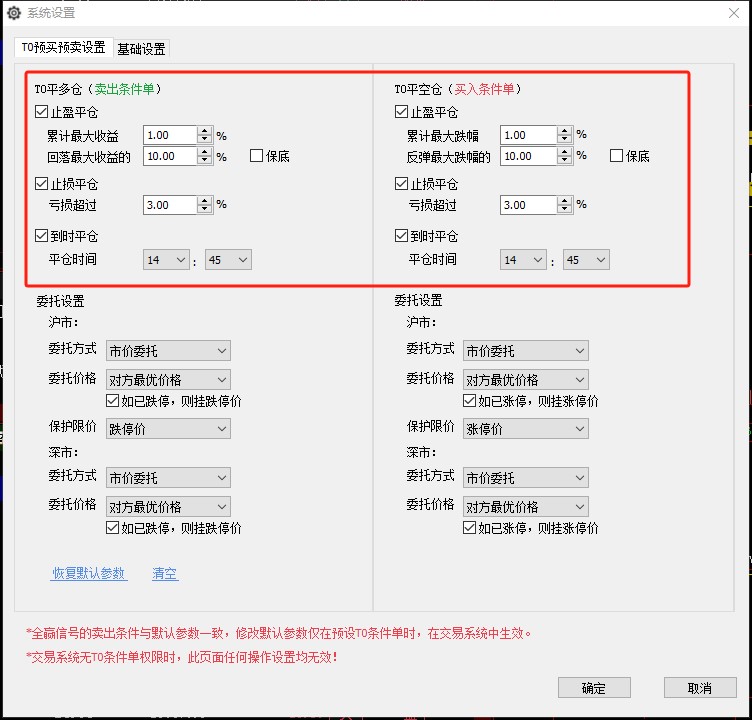
Task: Click the settings gear icon in title bar
Action: click(x=13, y=13)
